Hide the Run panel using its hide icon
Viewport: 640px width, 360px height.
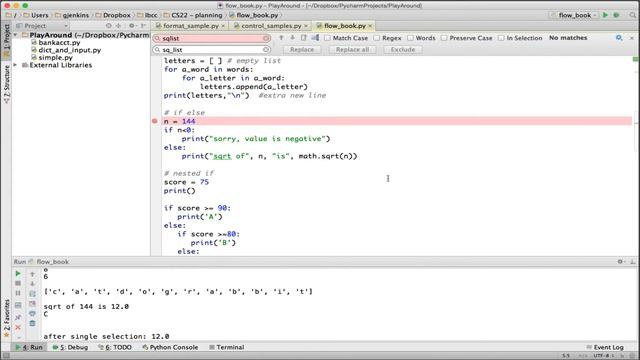(633, 262)
